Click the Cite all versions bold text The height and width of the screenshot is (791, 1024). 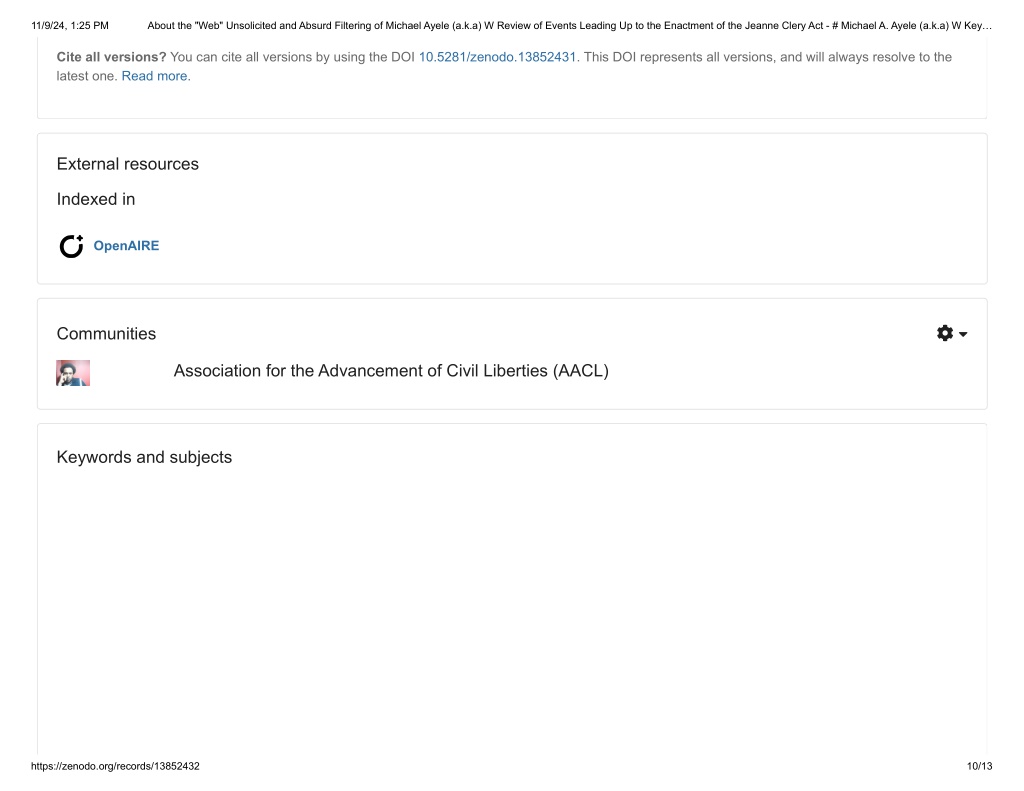111,57
